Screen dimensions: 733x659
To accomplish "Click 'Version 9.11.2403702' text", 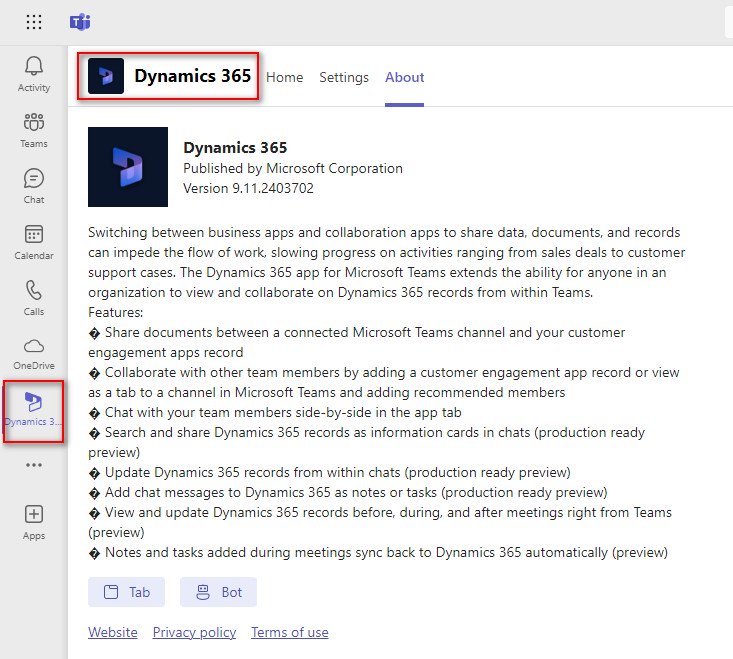I will click(248, 188).
